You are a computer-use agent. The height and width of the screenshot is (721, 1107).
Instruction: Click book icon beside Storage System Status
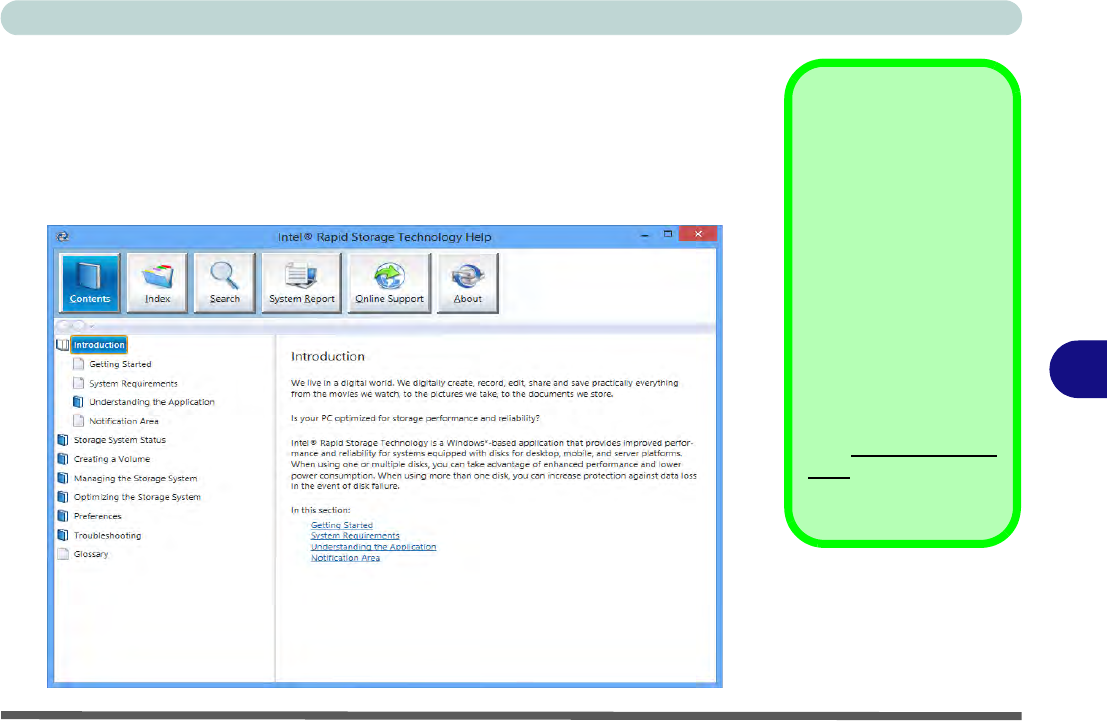click(63, 440)
